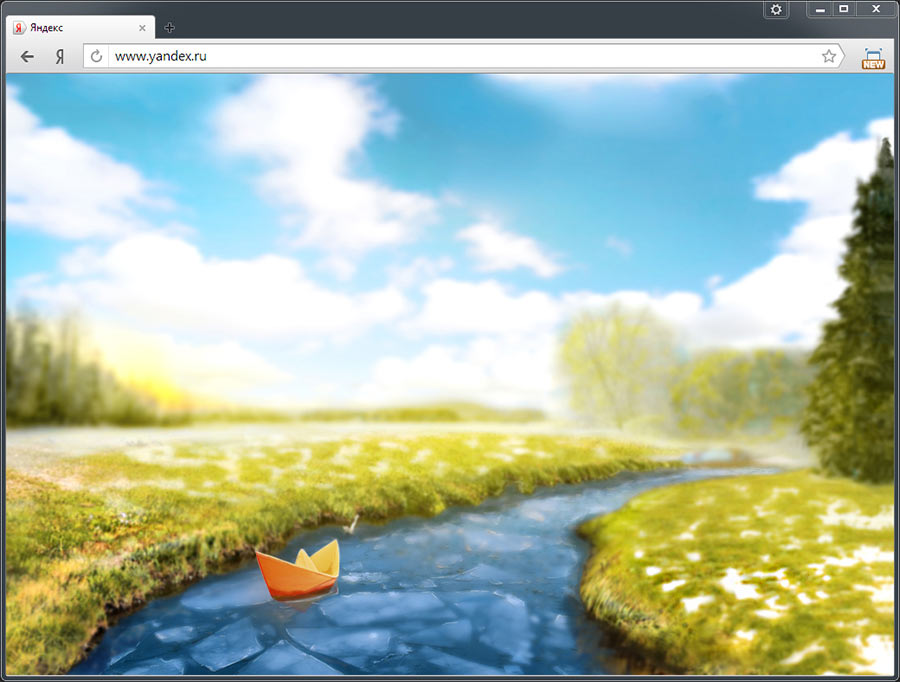Open the blue NEW panel icon

click(873, 57)
